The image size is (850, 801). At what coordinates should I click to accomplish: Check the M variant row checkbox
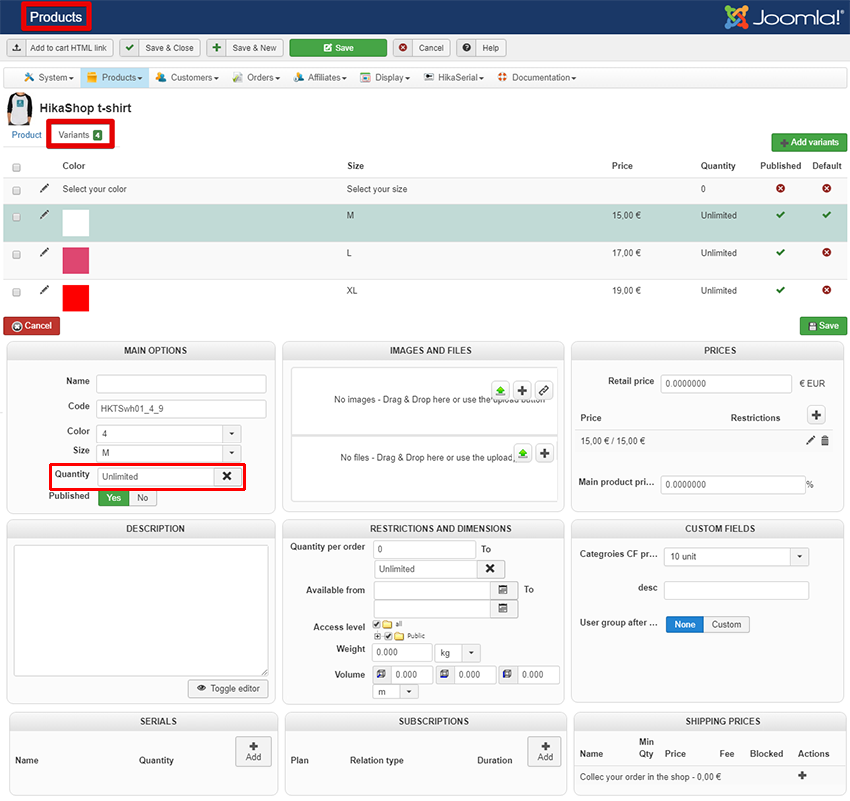click(16, 217)
